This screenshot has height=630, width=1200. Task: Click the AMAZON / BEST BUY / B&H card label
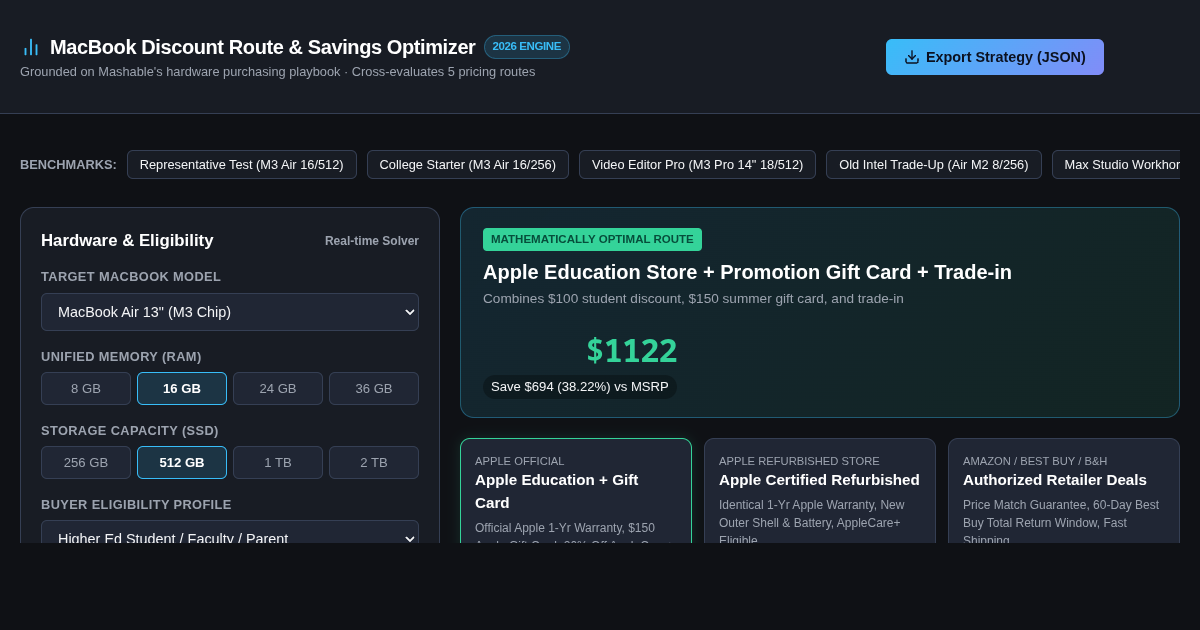pos(1035,461)
